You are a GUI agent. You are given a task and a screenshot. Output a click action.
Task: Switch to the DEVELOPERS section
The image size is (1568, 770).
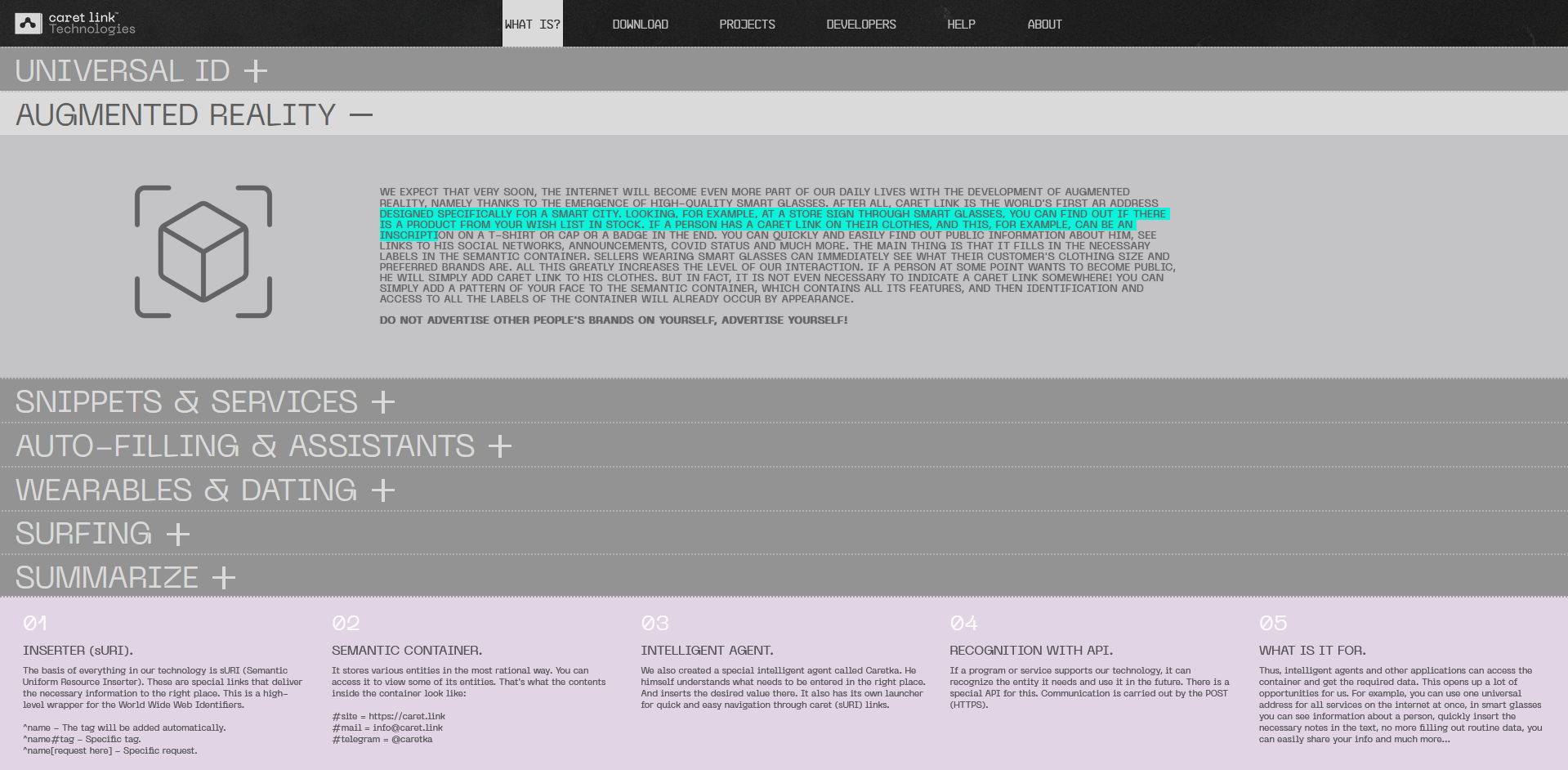860,24
